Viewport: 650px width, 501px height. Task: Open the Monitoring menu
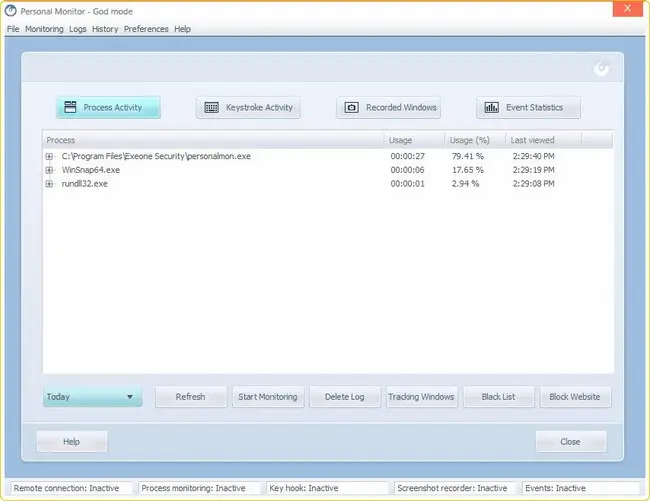click(x=44, y=29)
